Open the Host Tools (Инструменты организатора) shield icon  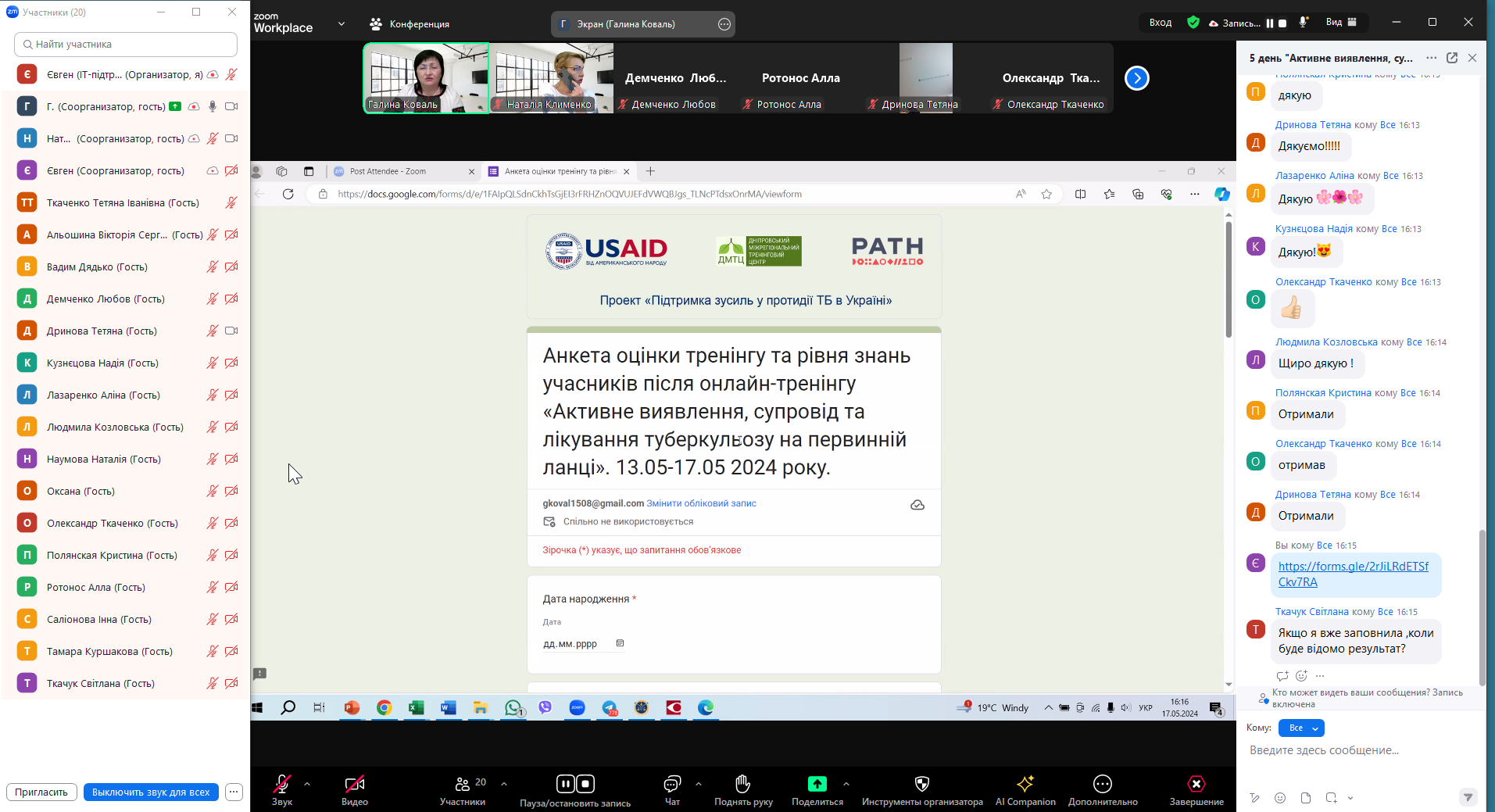(921, 784)
